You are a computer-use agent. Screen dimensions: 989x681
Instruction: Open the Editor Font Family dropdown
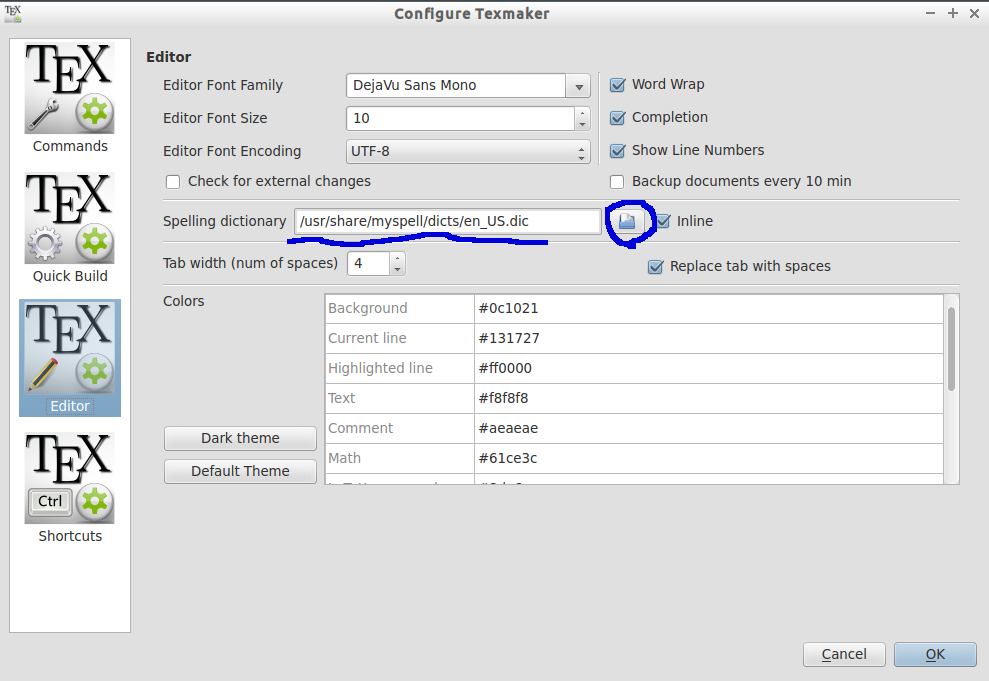(578, 86)
